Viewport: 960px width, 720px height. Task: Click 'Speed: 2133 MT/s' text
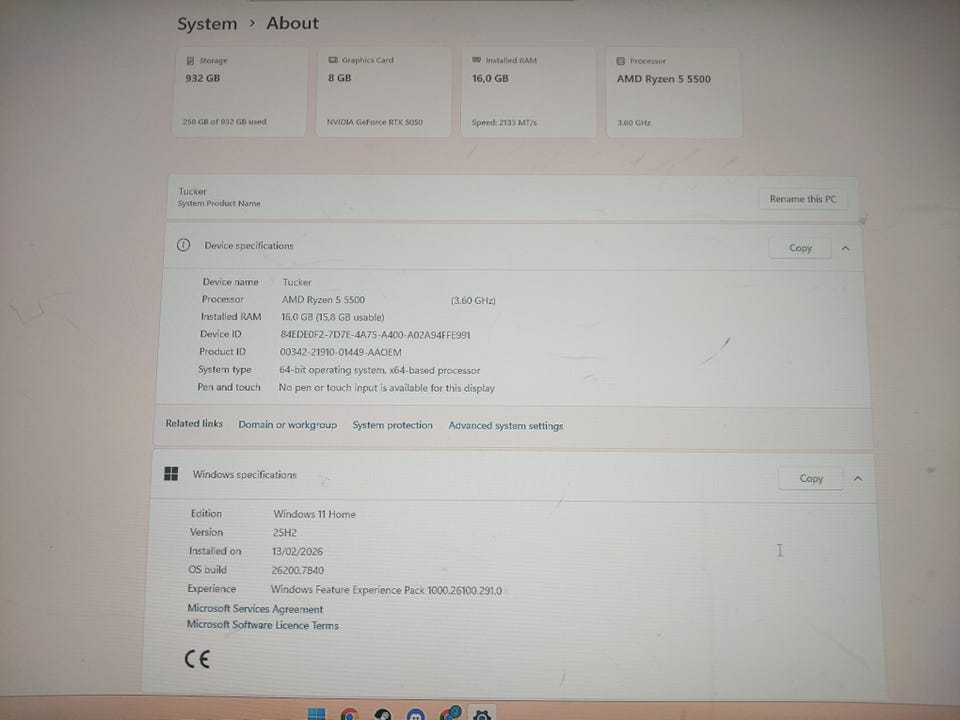click(504, 122)
